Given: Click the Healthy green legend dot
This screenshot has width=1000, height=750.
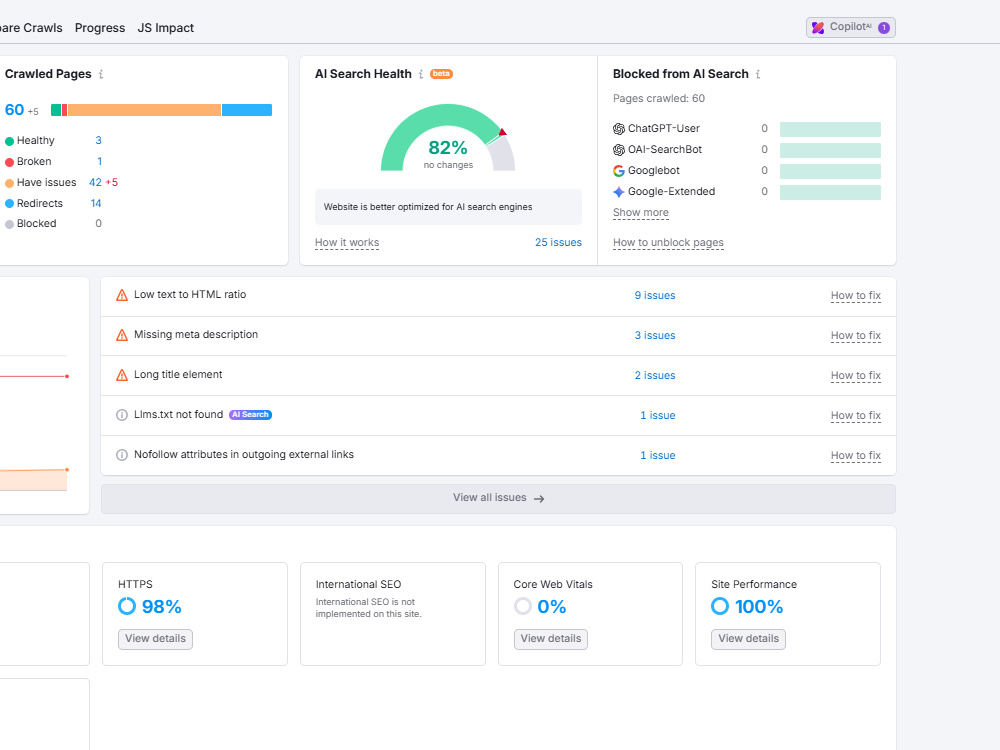Looking at the screenshot, I should [x=10, y=141].
